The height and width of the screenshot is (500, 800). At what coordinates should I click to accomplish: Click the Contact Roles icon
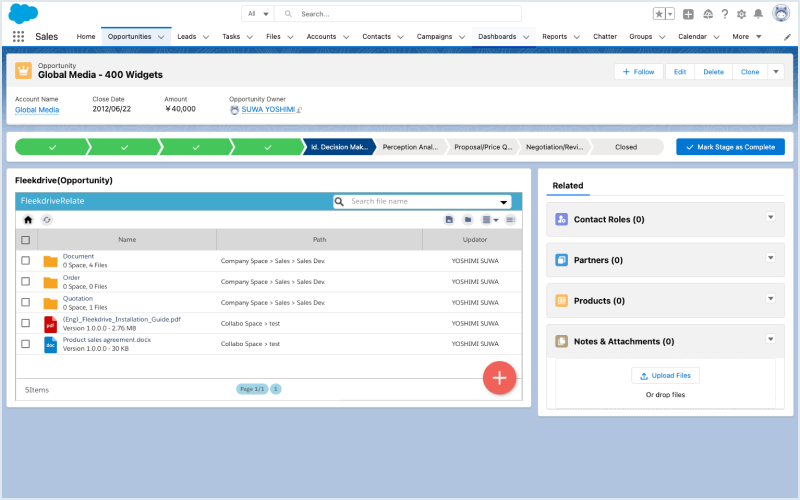(561, 219)
